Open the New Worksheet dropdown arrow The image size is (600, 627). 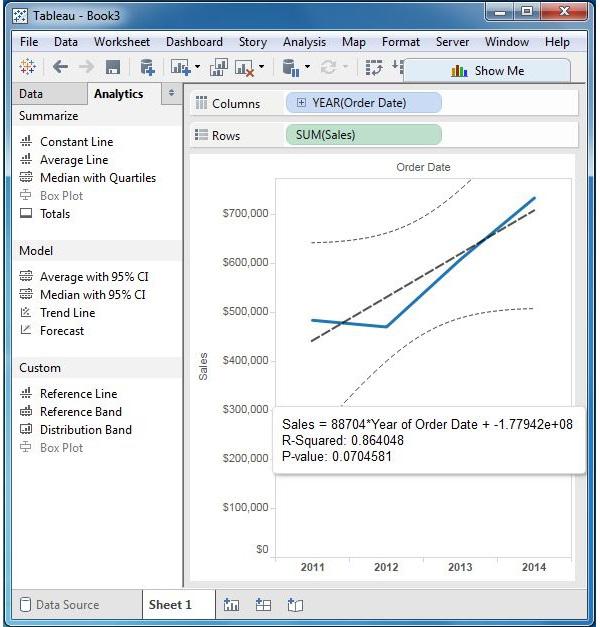tap(197, 66)
